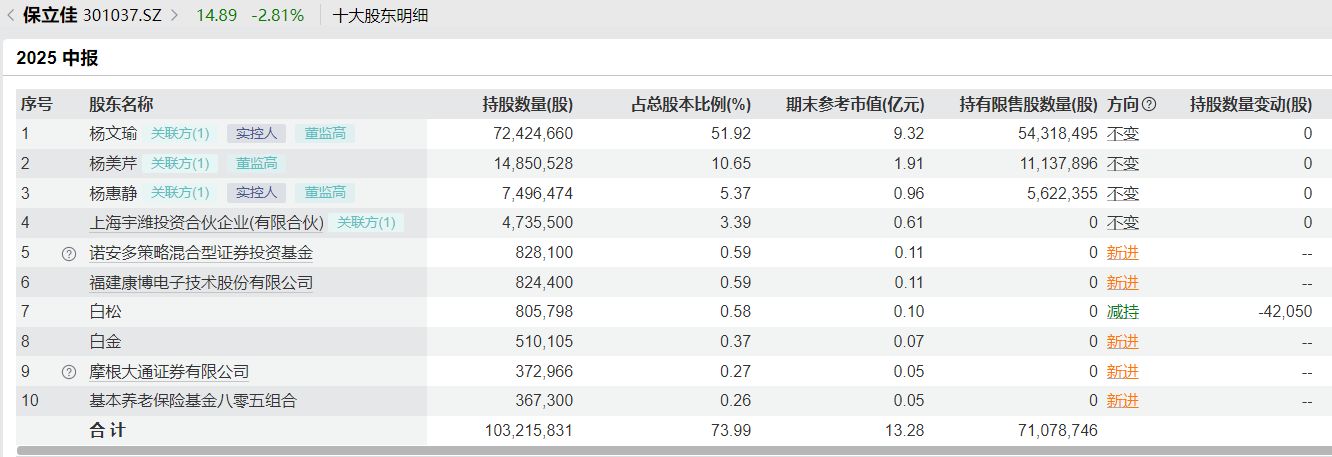Click question mark icon beside 诺安多策略混合型证券投资基金

69,254
